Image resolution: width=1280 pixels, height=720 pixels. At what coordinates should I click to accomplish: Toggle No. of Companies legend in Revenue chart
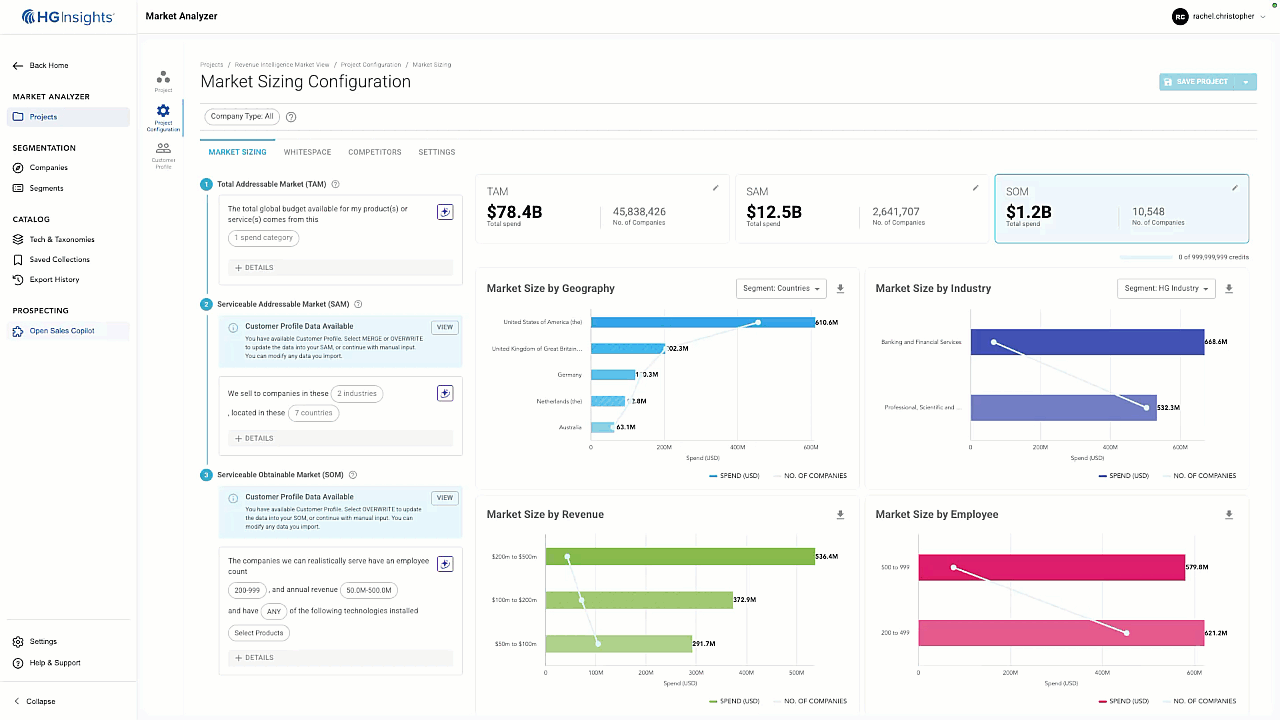(810, 701)
